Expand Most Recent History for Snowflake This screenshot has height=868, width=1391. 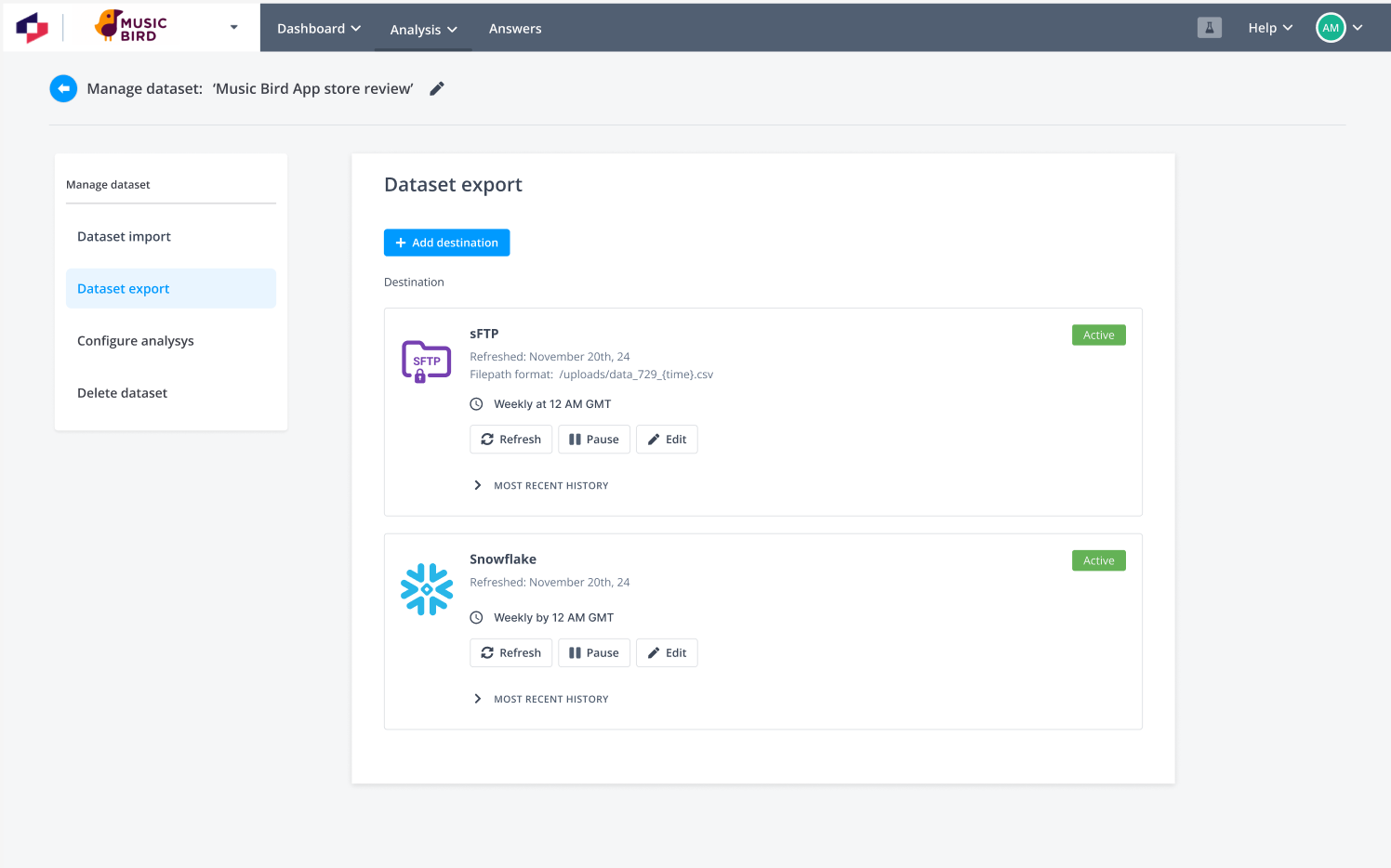(540, 699)
